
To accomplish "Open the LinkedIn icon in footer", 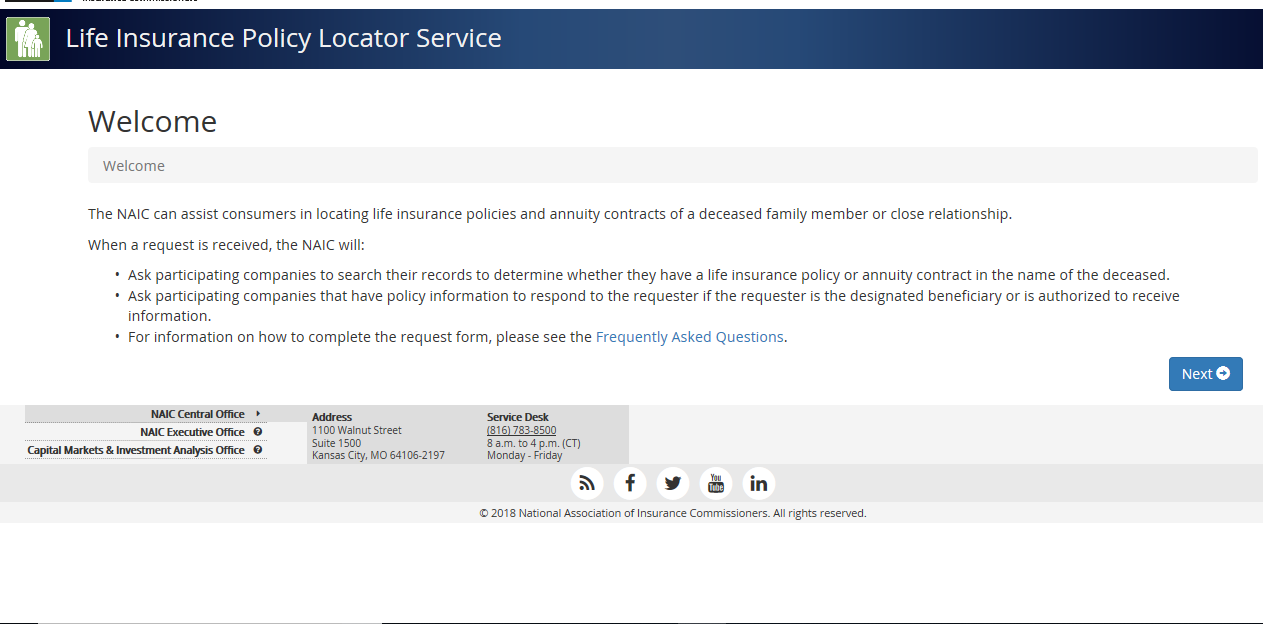I will coord(759,484).
